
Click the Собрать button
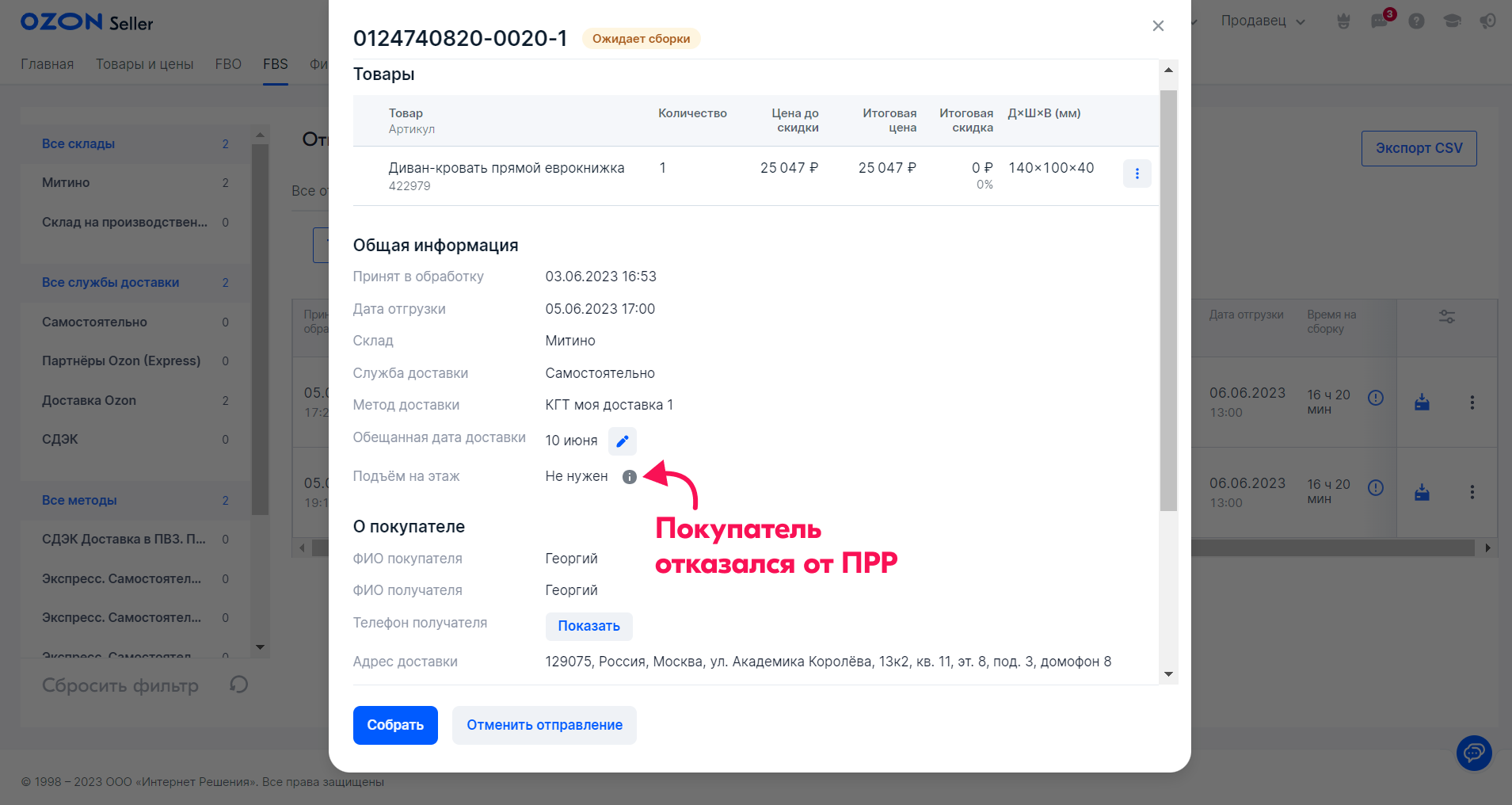click(395, 725)
